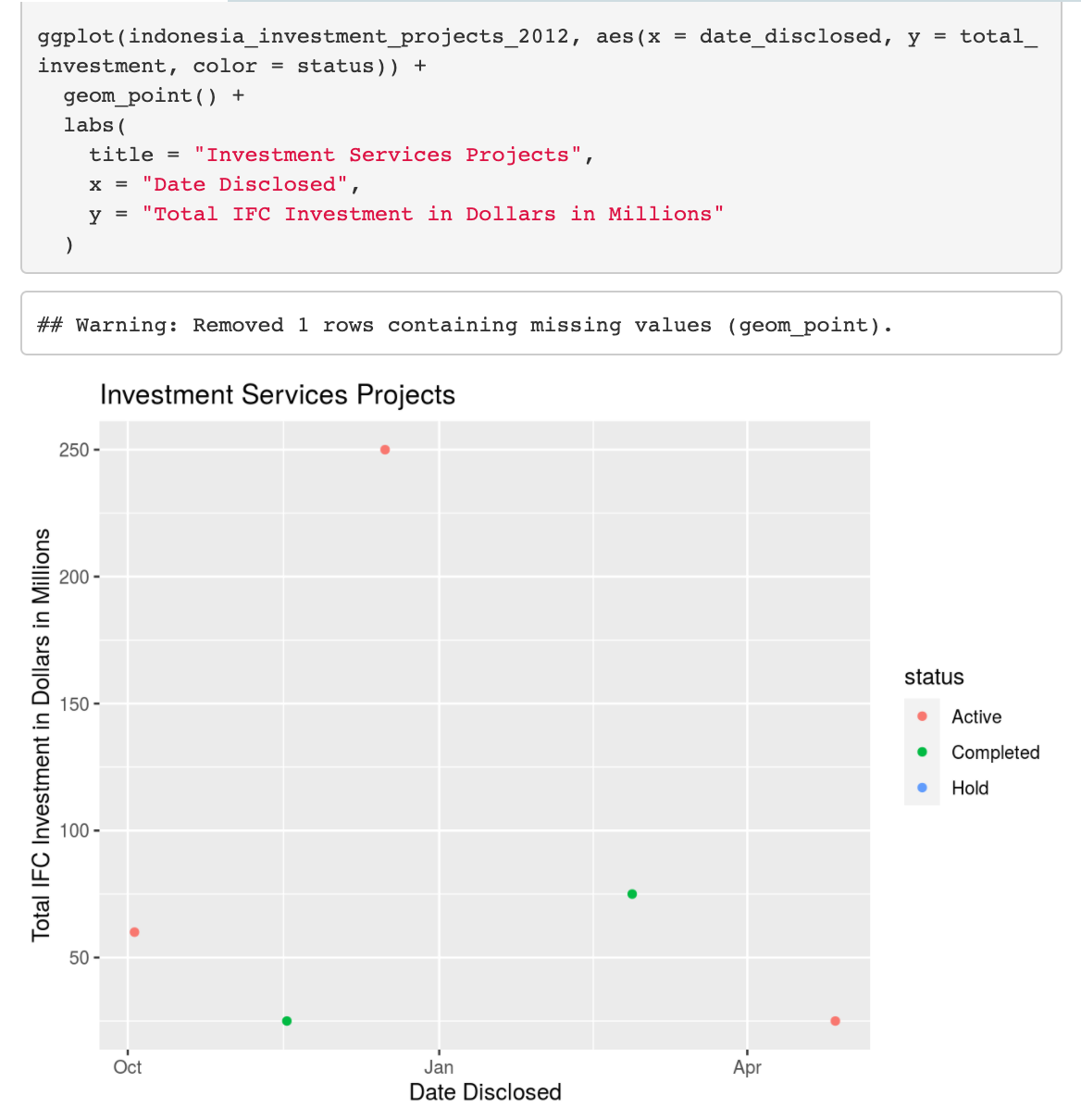
Task: Click the warning output message box
Action: click(541, 324)
